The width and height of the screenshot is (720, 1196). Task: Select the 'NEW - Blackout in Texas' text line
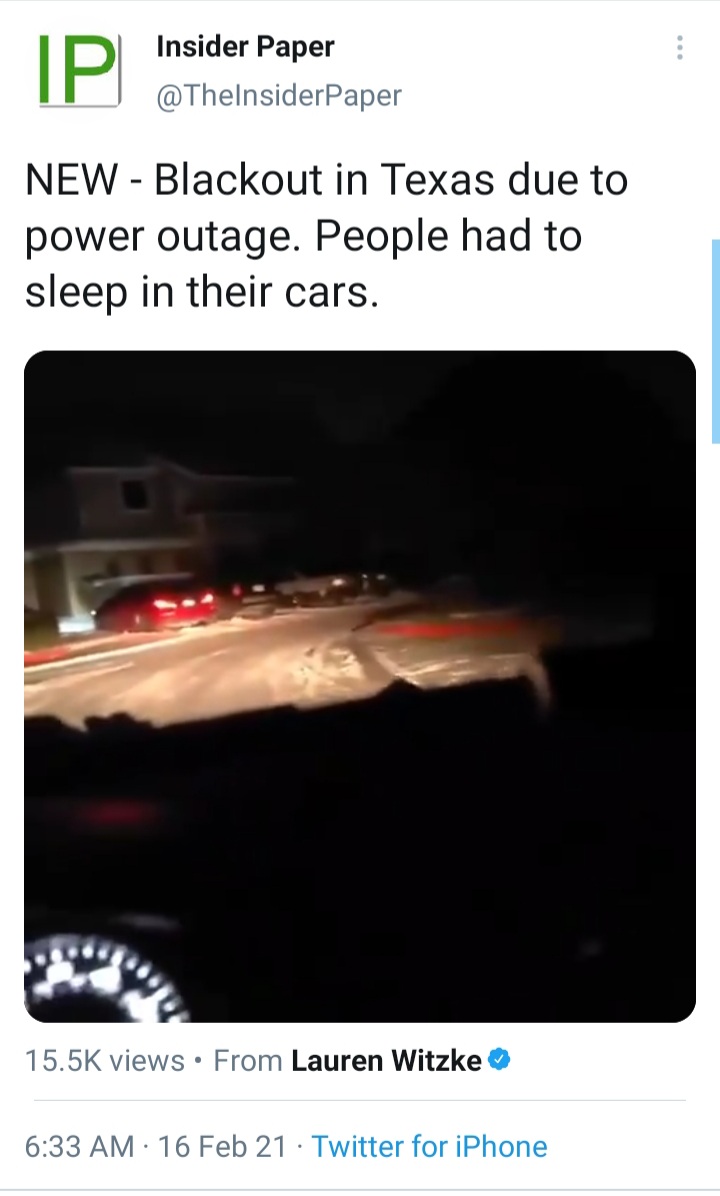pos(326,180)
